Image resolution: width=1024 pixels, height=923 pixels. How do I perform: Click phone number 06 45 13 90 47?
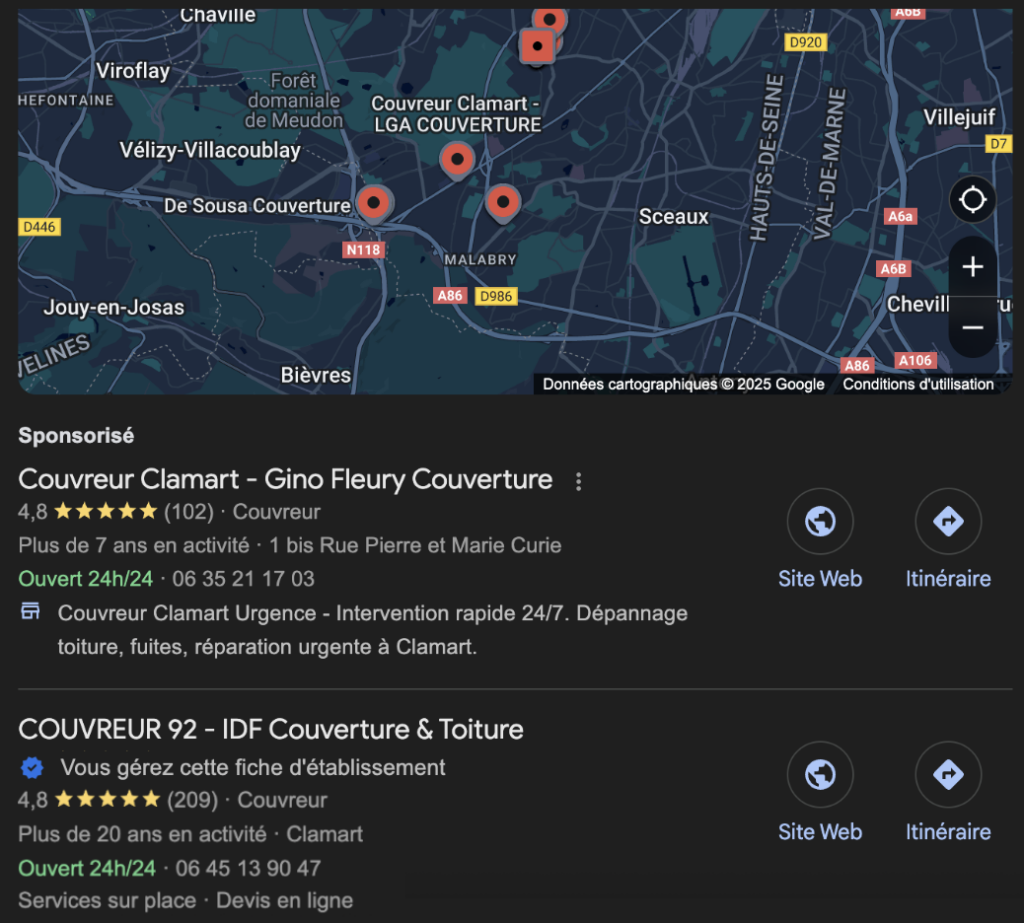(x=247, y=868)
